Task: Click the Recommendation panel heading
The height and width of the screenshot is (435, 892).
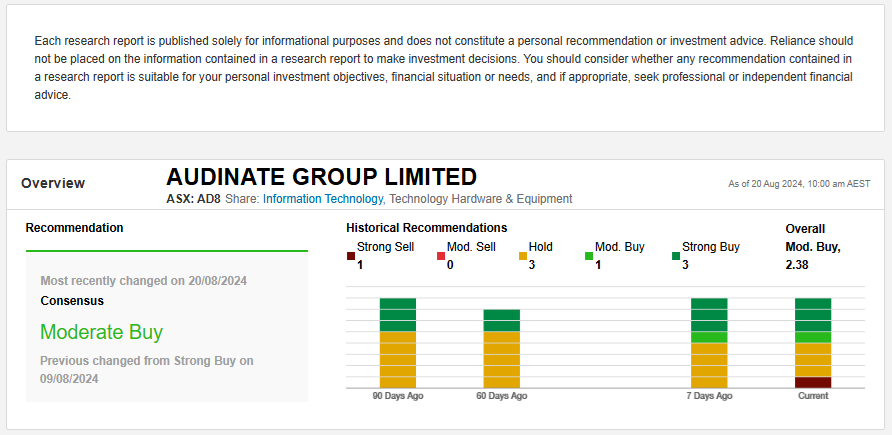Action: pyautogui.click(x=75, y=228)
